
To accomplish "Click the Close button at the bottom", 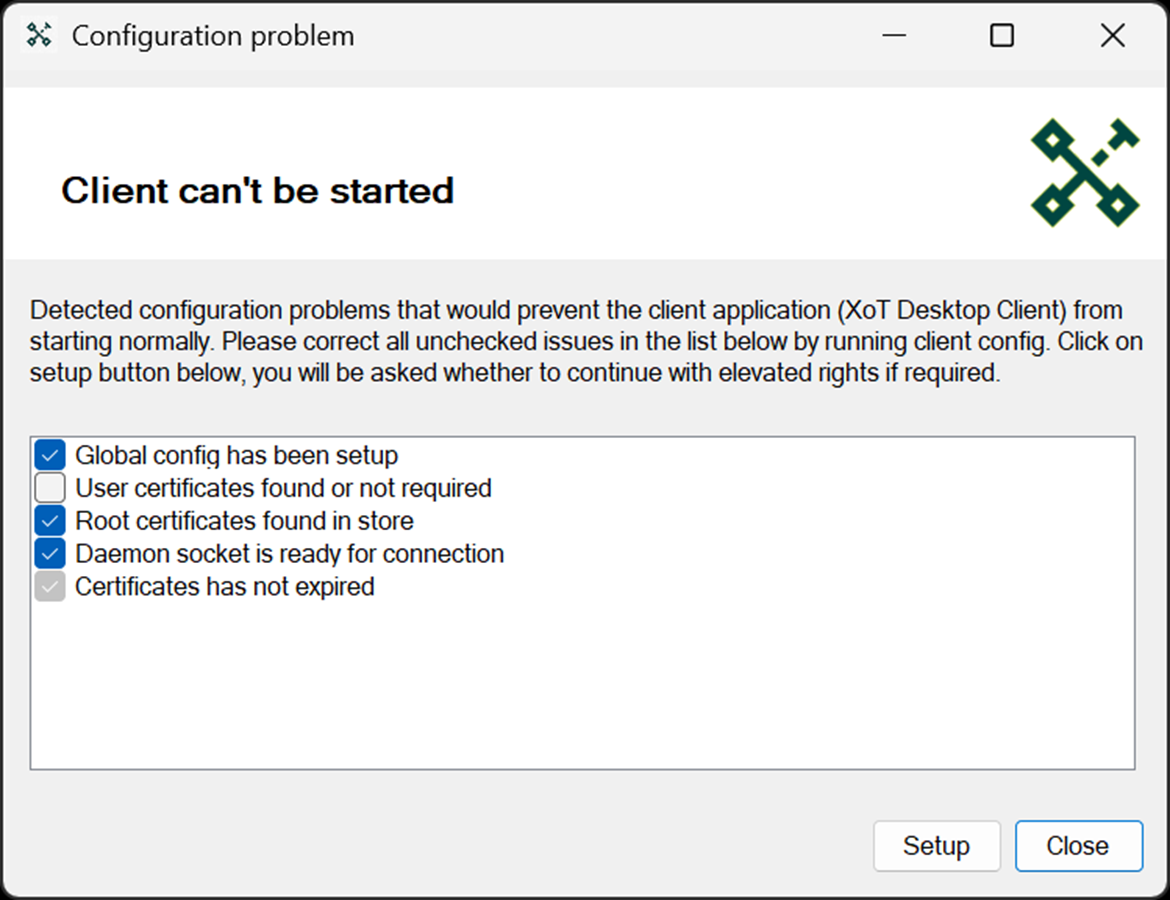I will click(x=1077, y=846).
